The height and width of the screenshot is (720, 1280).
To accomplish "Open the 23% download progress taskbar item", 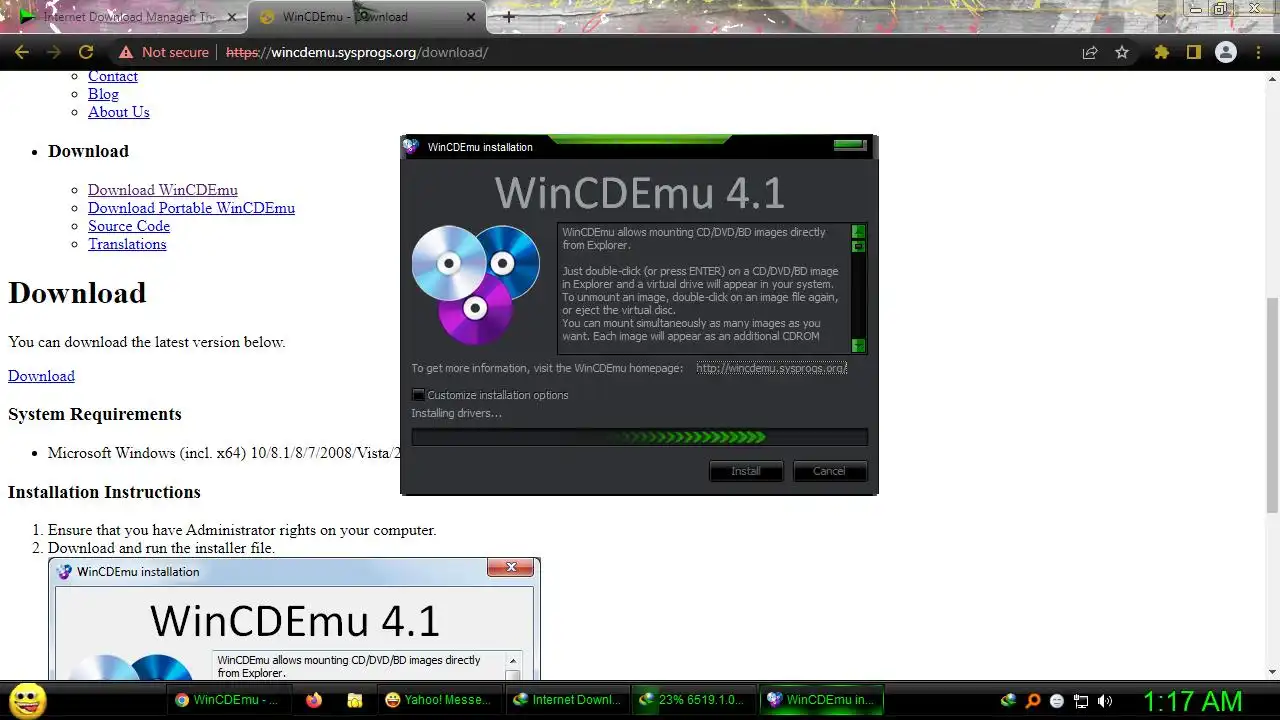I will [693, 700].
